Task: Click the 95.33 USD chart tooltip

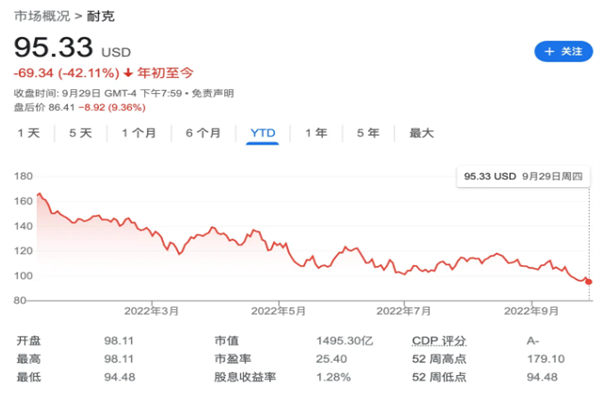Action: [x=523, y=176]
